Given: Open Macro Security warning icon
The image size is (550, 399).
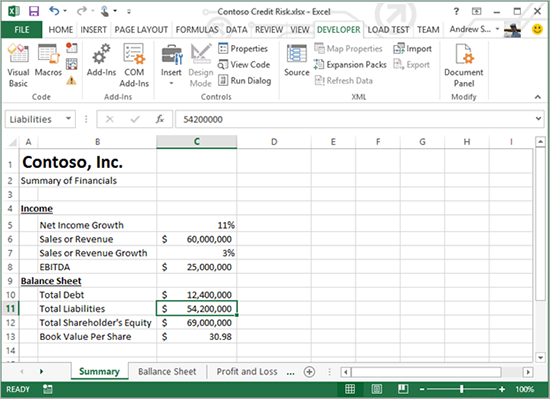Looking at the screenshot, I should 71,81.
